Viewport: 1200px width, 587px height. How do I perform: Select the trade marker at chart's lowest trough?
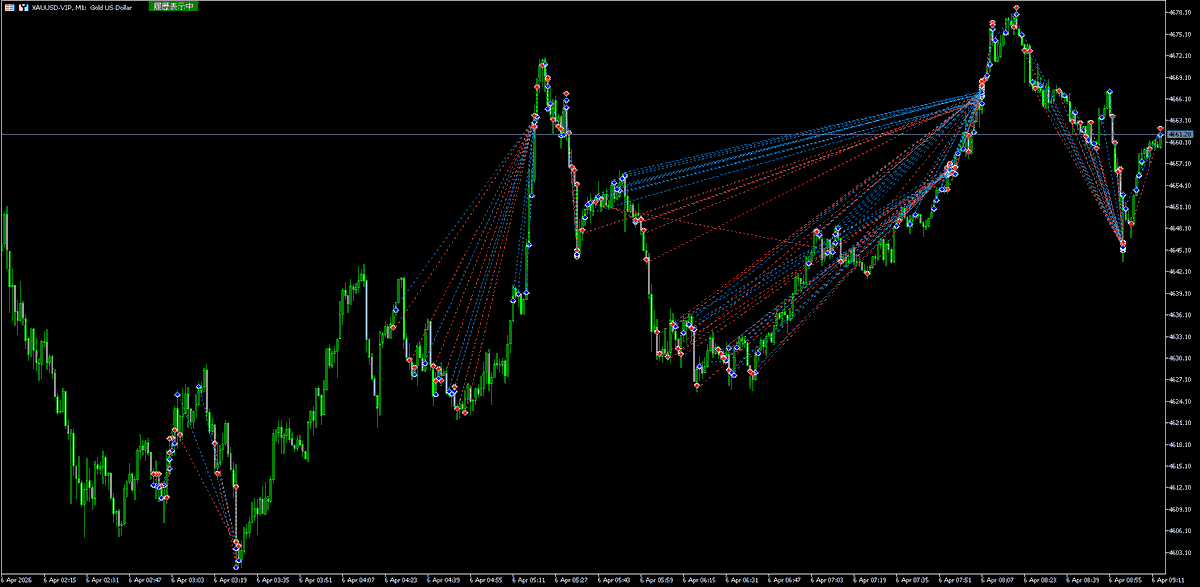[237, 567]
